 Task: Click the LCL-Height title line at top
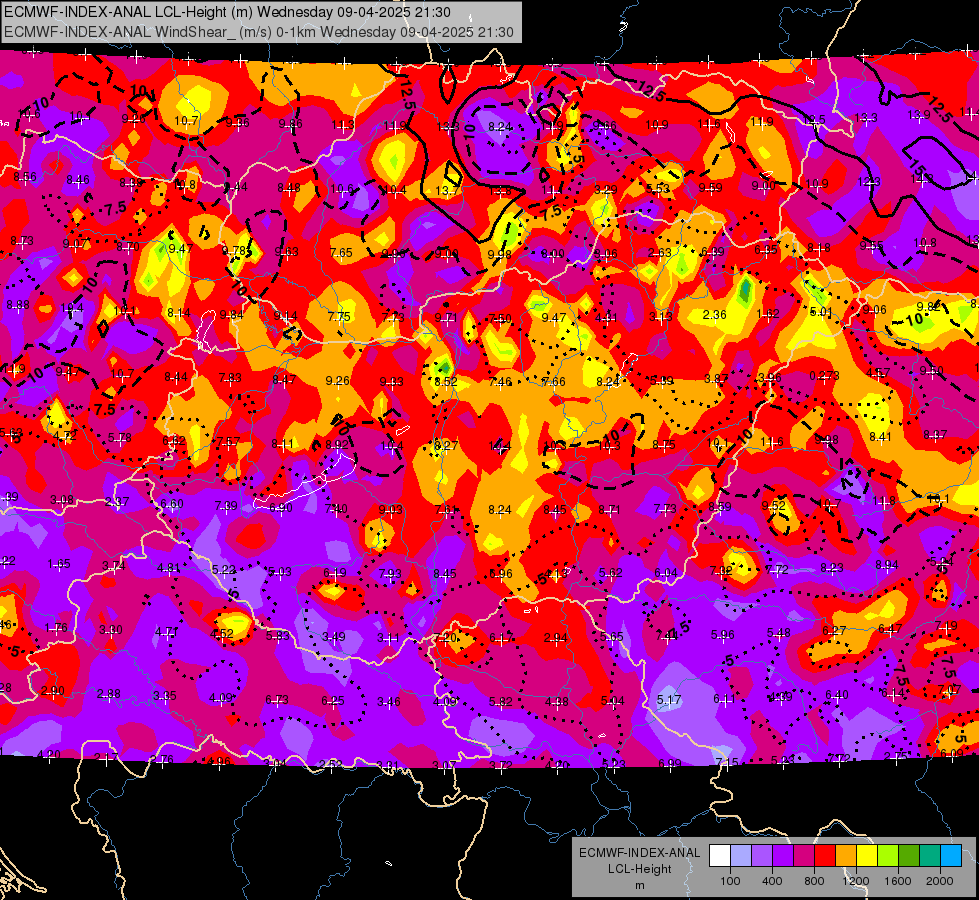(227, 12)
